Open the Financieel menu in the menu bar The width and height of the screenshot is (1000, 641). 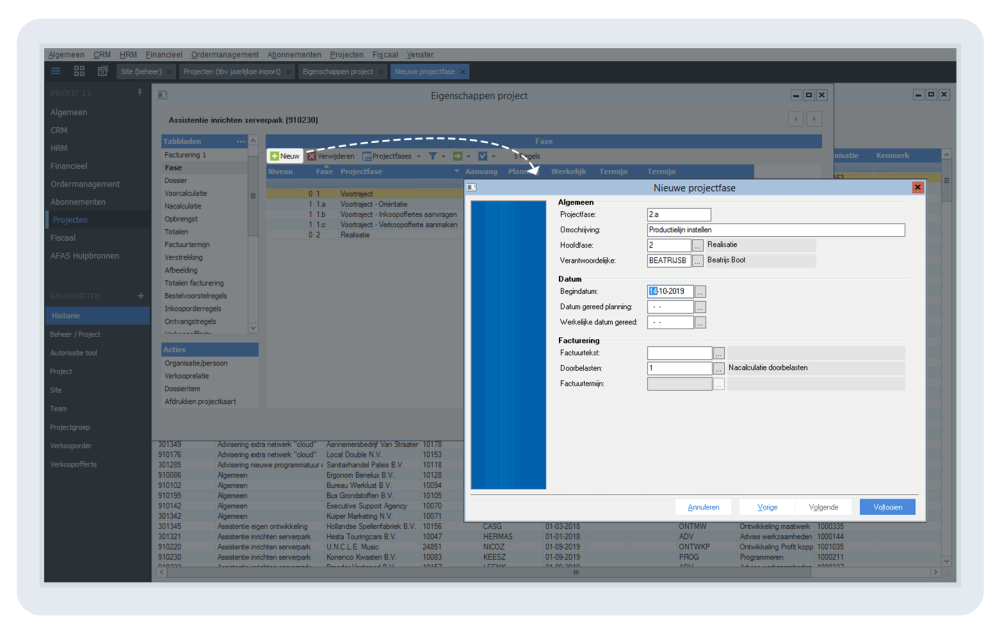pos(163,55)
